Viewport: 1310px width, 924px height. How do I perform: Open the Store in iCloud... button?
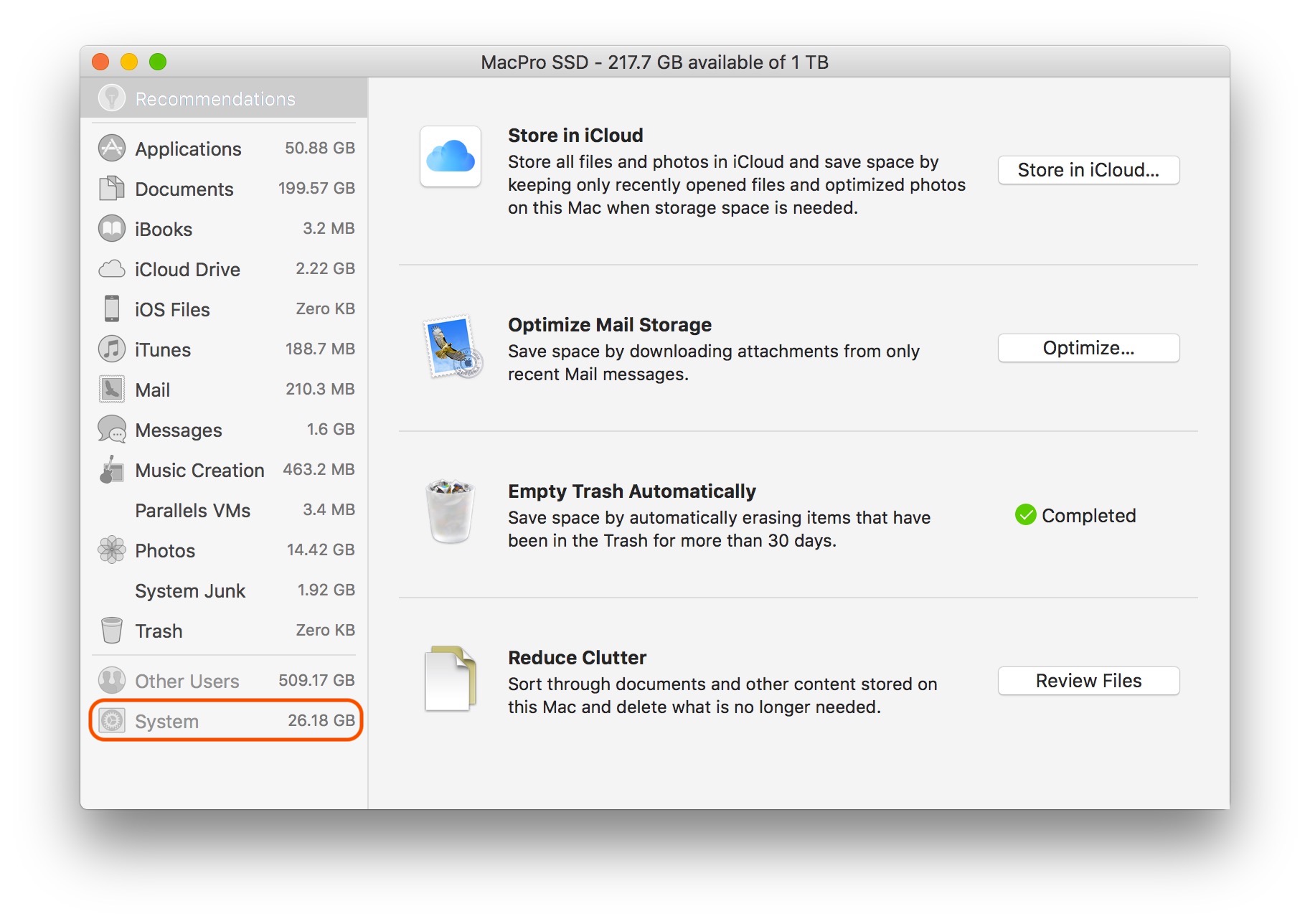(1088, 170)
